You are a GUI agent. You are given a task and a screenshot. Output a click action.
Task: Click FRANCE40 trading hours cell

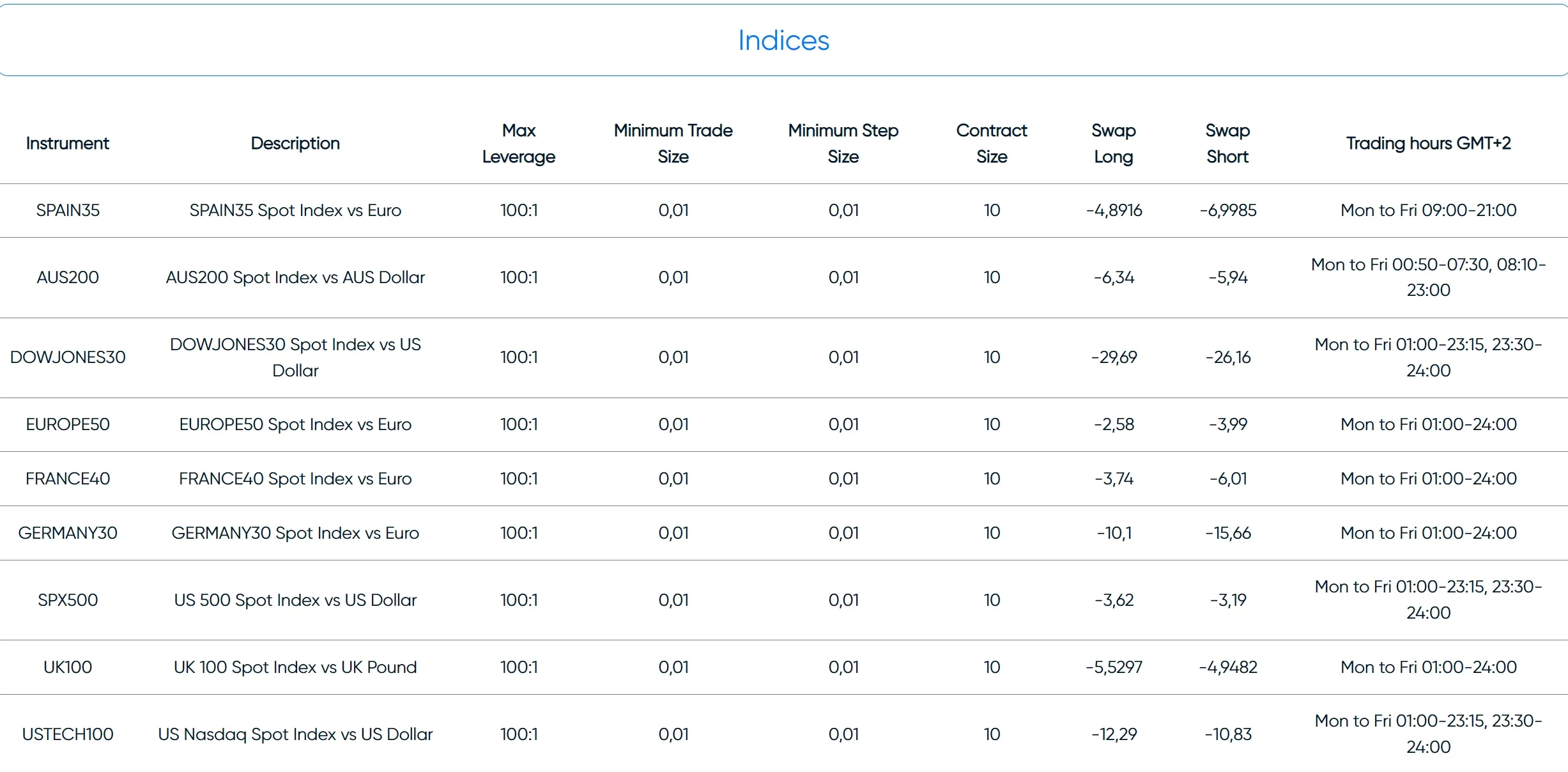[x=1429, y=479]
